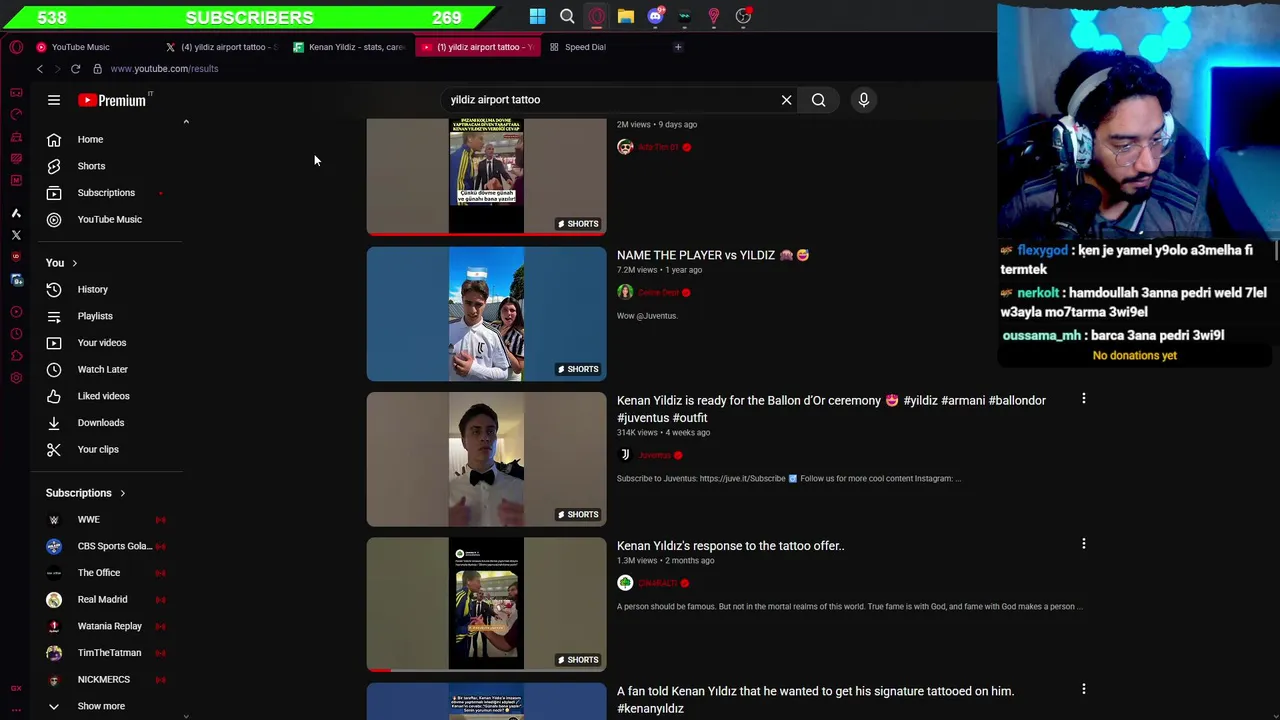Click title 'Kenan Yıldız's response to the tattoo offer..'
Viewport: 1280px width, 720px height.
tap(730, 546)
